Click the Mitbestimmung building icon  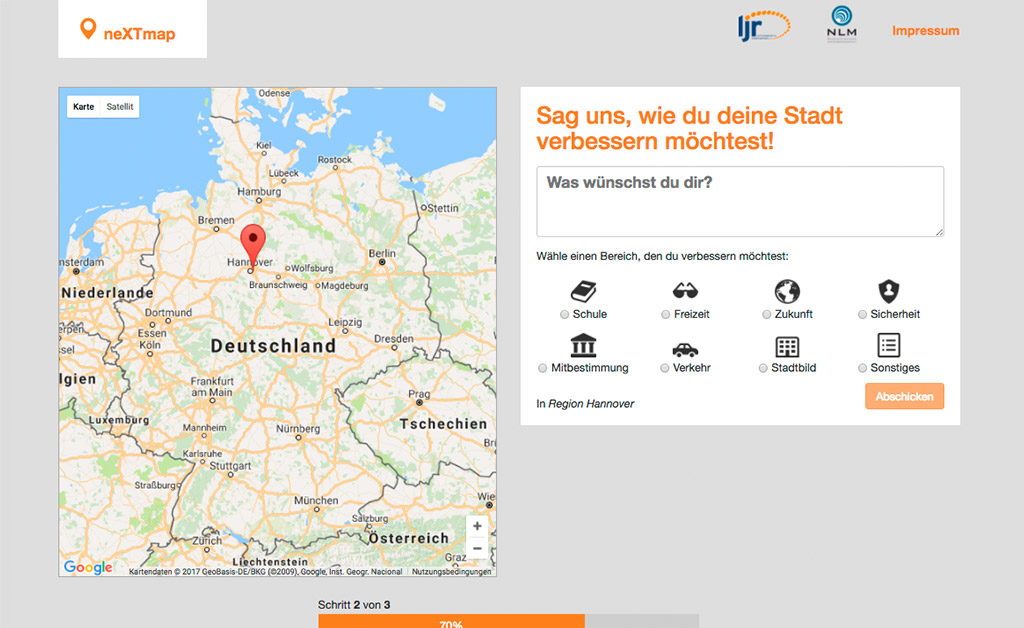click(583, 346)
